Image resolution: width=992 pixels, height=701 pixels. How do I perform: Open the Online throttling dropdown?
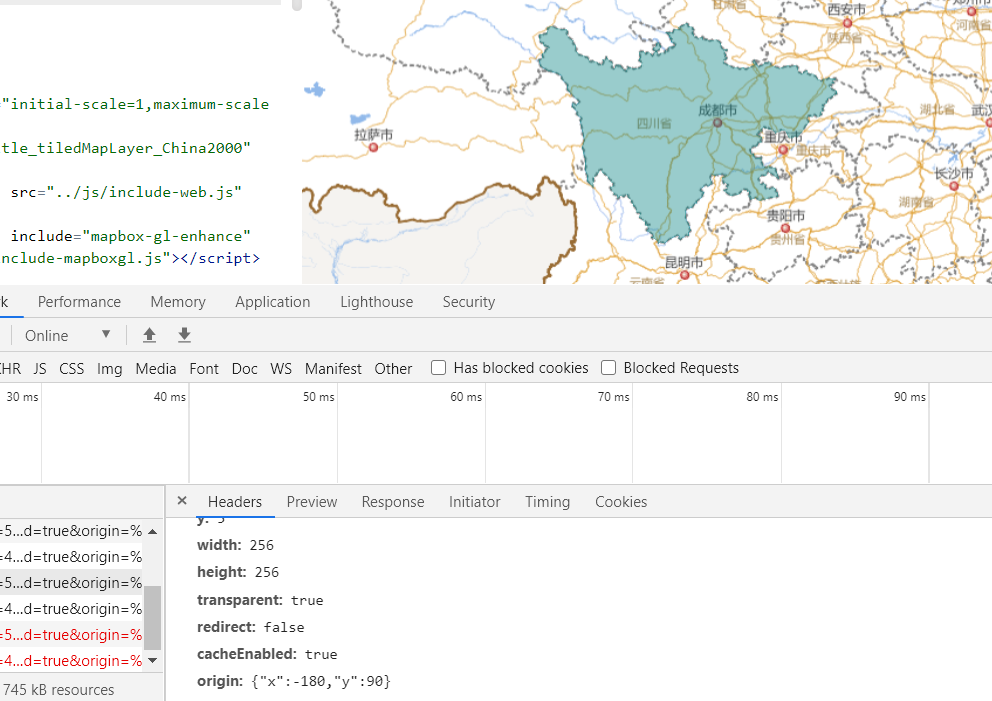(x=67, y=335)
